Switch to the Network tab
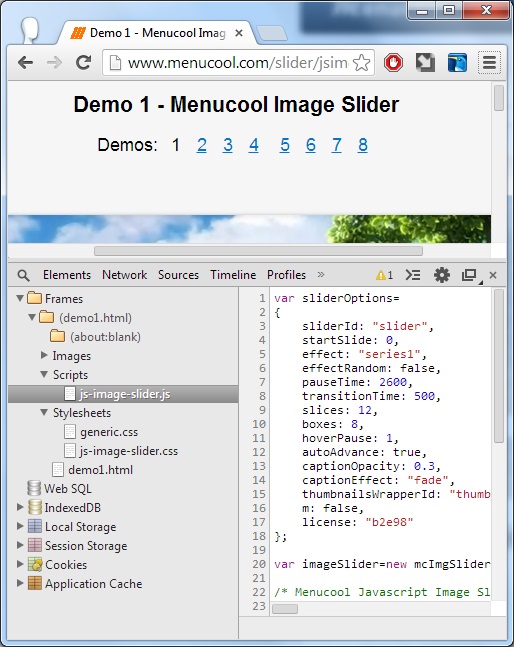This screenshot has width=514, height=647. point(125,275)
